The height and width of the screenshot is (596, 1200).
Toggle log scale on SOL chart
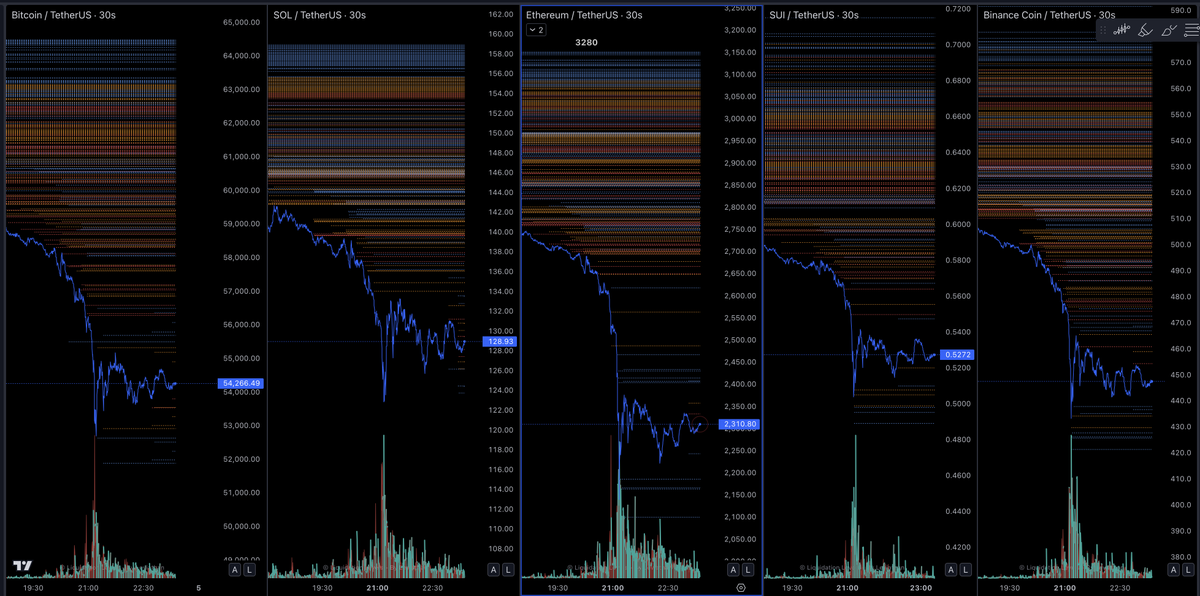507,569
